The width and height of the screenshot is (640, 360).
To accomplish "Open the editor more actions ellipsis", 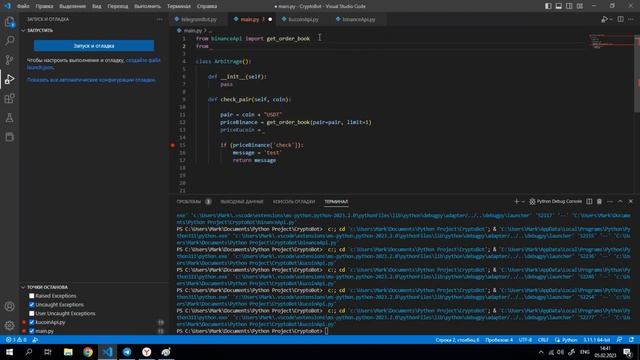I will [x=631, y=19].
